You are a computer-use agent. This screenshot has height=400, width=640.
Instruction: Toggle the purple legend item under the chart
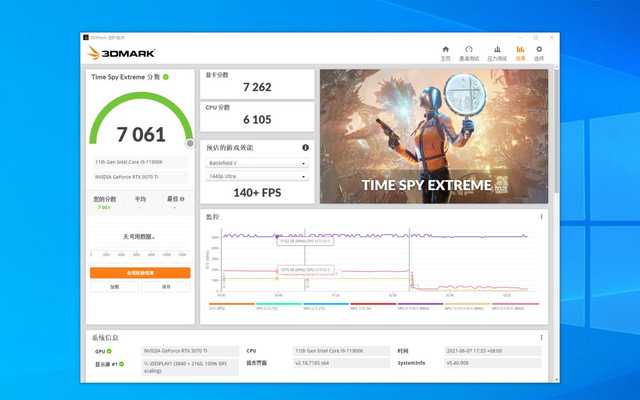point(420,306)
